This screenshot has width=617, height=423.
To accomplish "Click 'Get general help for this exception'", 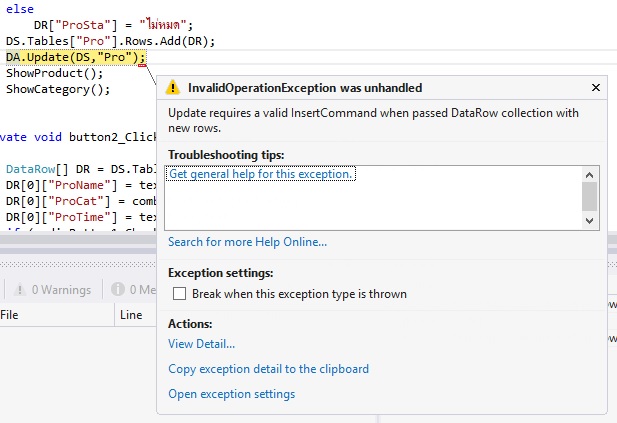I will point(261,174).
